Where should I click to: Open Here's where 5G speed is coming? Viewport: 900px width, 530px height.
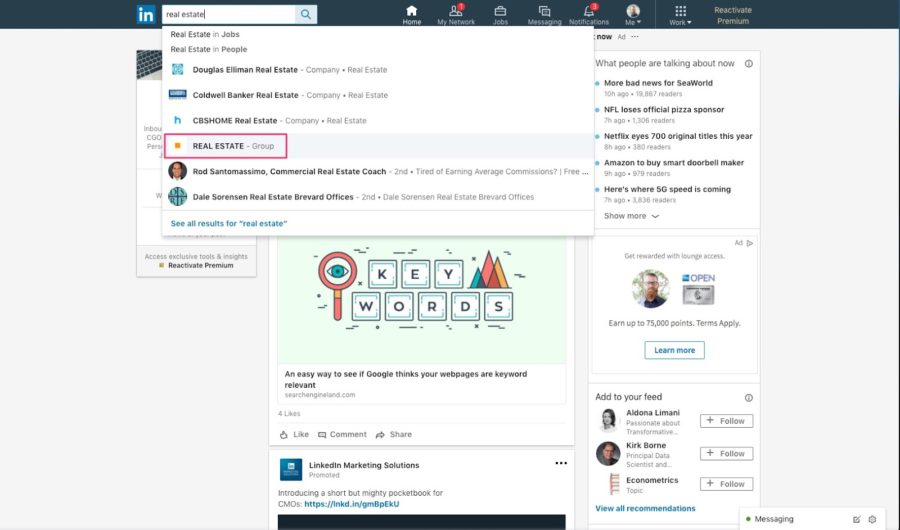[x=667, y=189]
